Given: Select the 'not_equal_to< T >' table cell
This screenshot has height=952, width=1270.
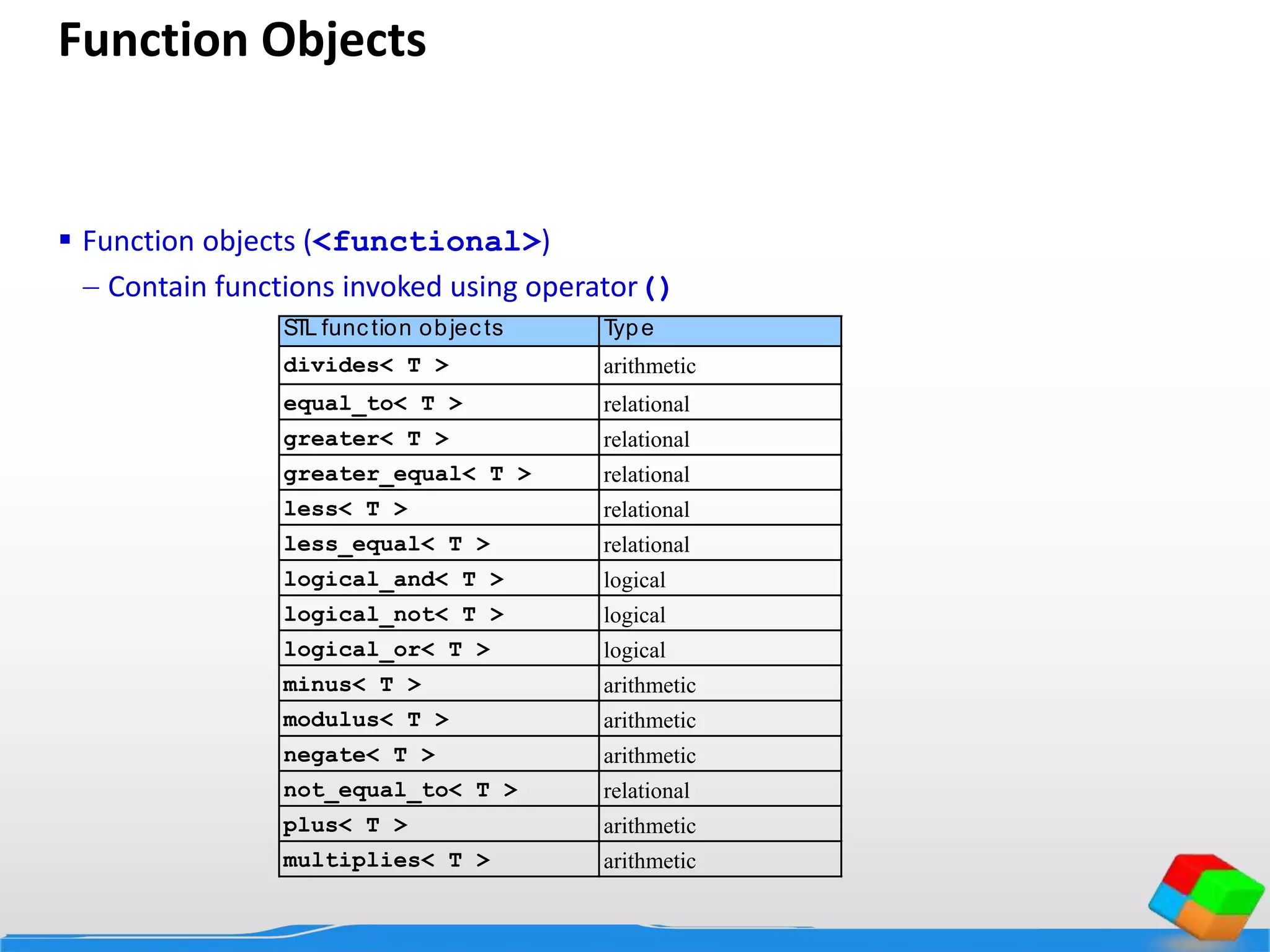Looking at the screenshot, I should click(x=439, y=789).
